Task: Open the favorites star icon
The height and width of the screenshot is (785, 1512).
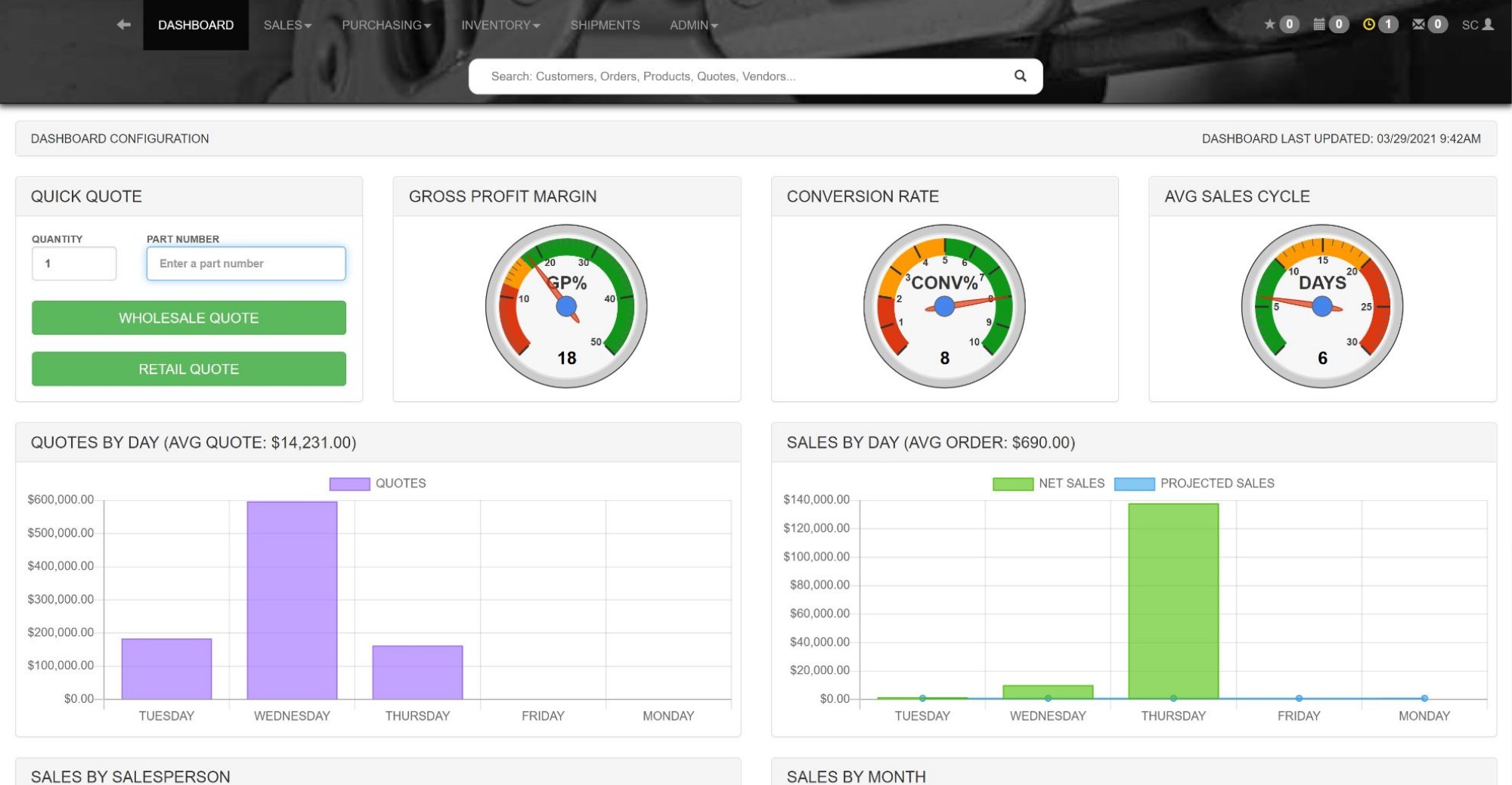Action: pyautogui.click(x=1269, y=24)
